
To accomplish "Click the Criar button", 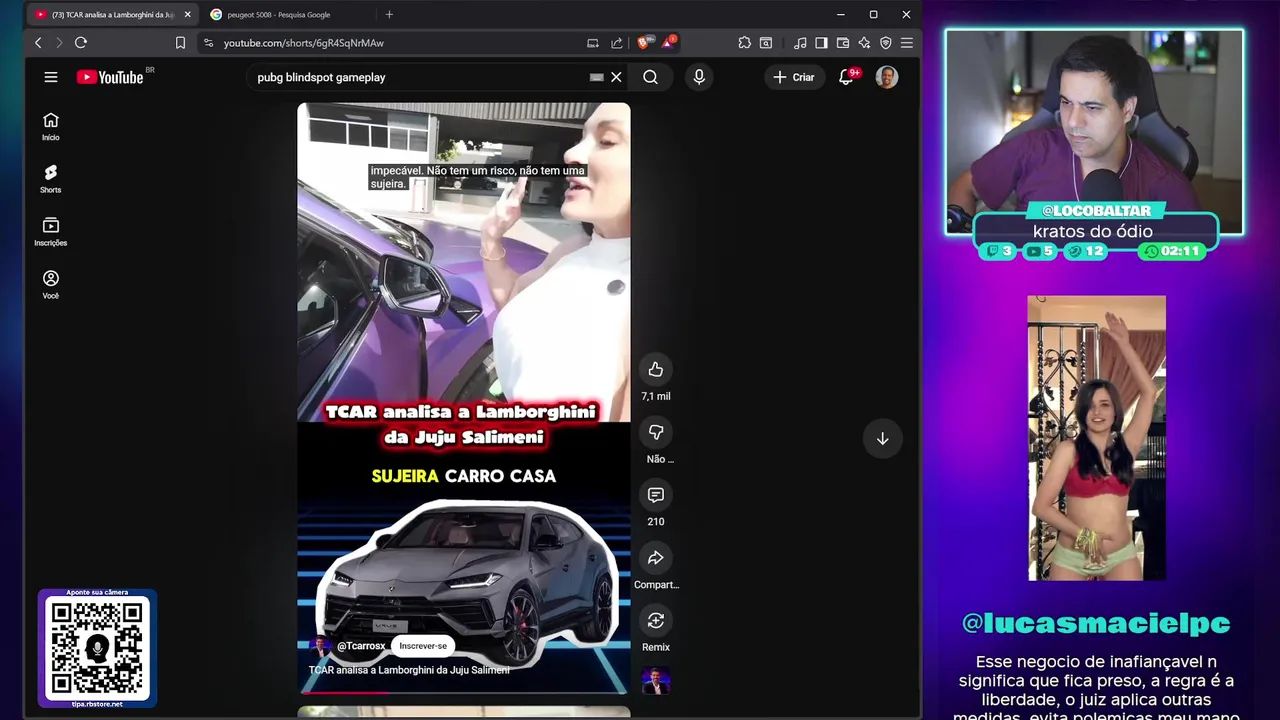I will pyautogui.click(x=794, y=77).
